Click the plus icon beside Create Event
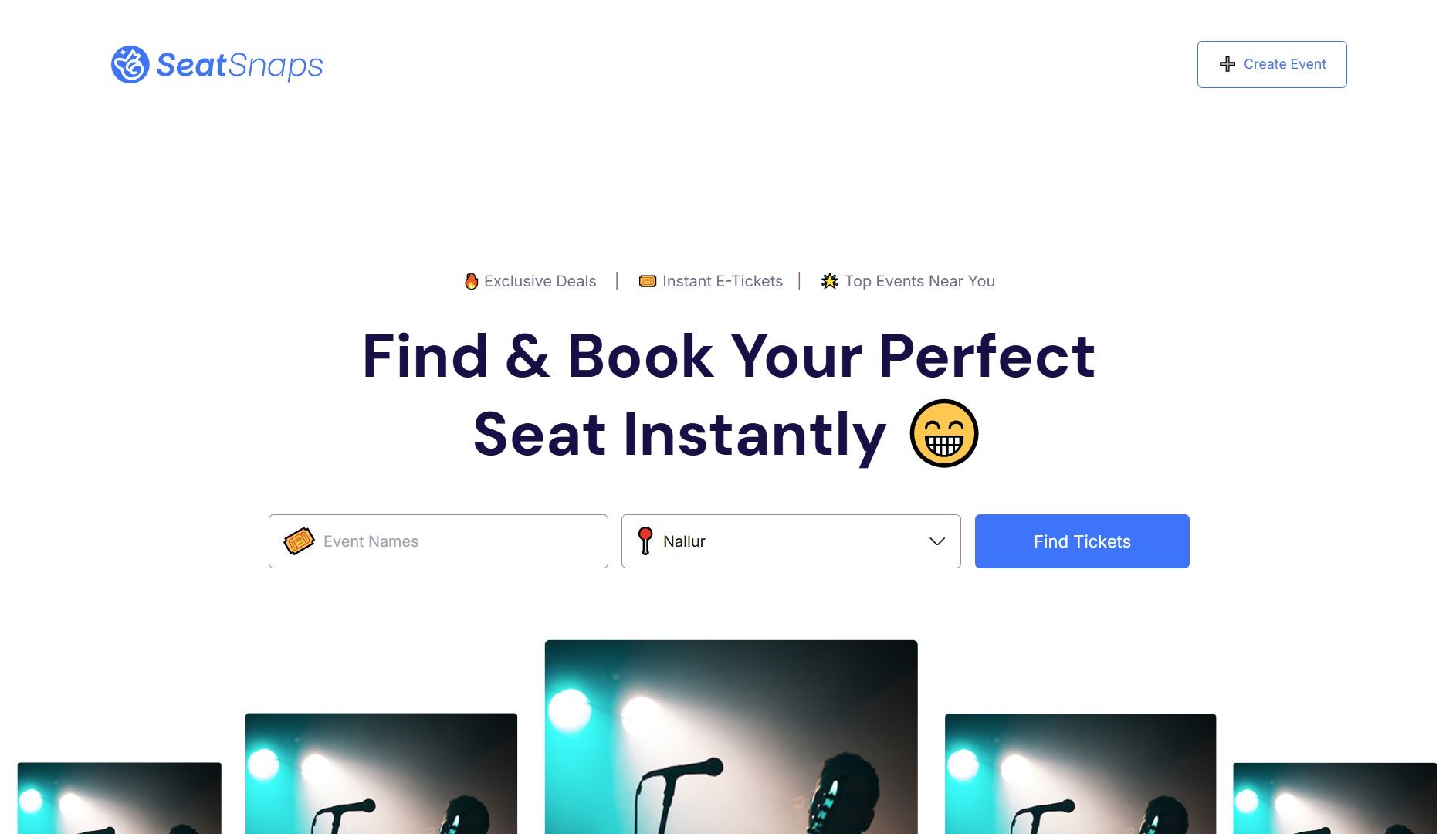 pos(1227,64)
